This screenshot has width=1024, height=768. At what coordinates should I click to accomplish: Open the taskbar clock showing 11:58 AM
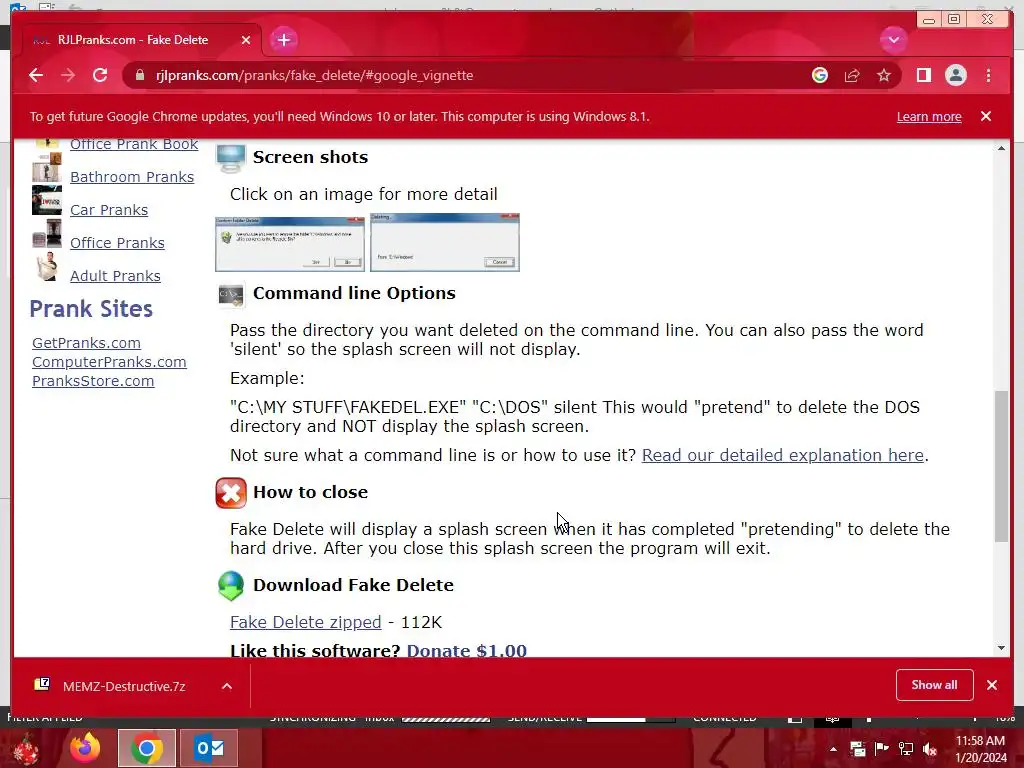coord(981,749)
